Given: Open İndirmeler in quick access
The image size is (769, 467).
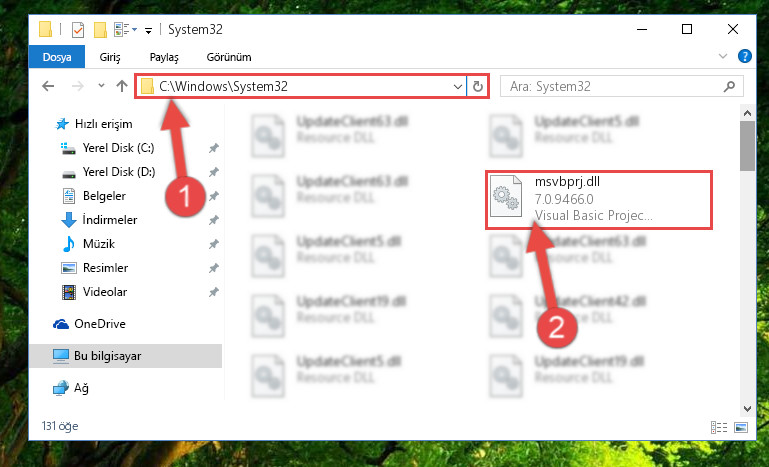Looking at the screenshot, I should 110,220.
